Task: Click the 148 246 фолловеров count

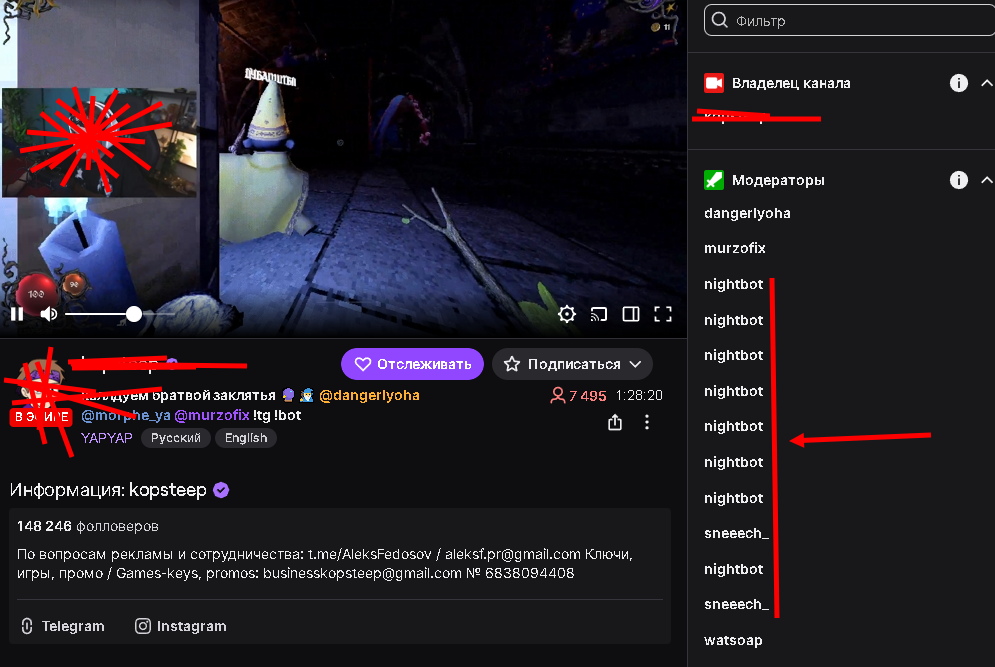Action: (88, 526)
